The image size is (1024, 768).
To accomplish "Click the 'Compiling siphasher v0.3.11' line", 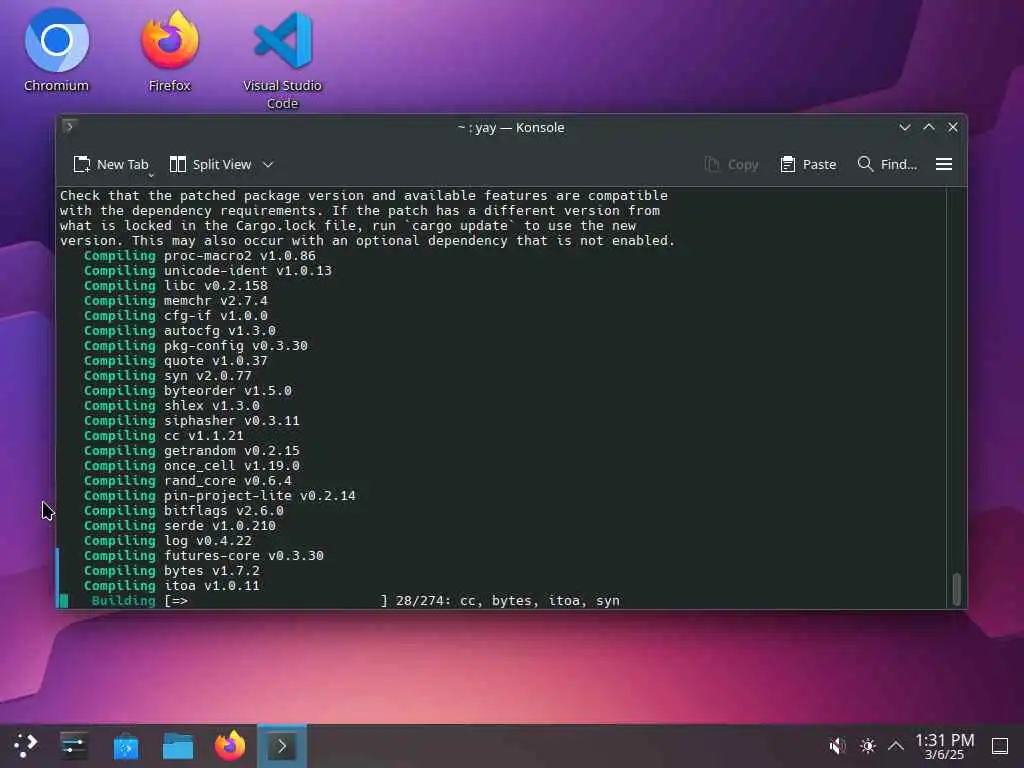I will [192, 421].
